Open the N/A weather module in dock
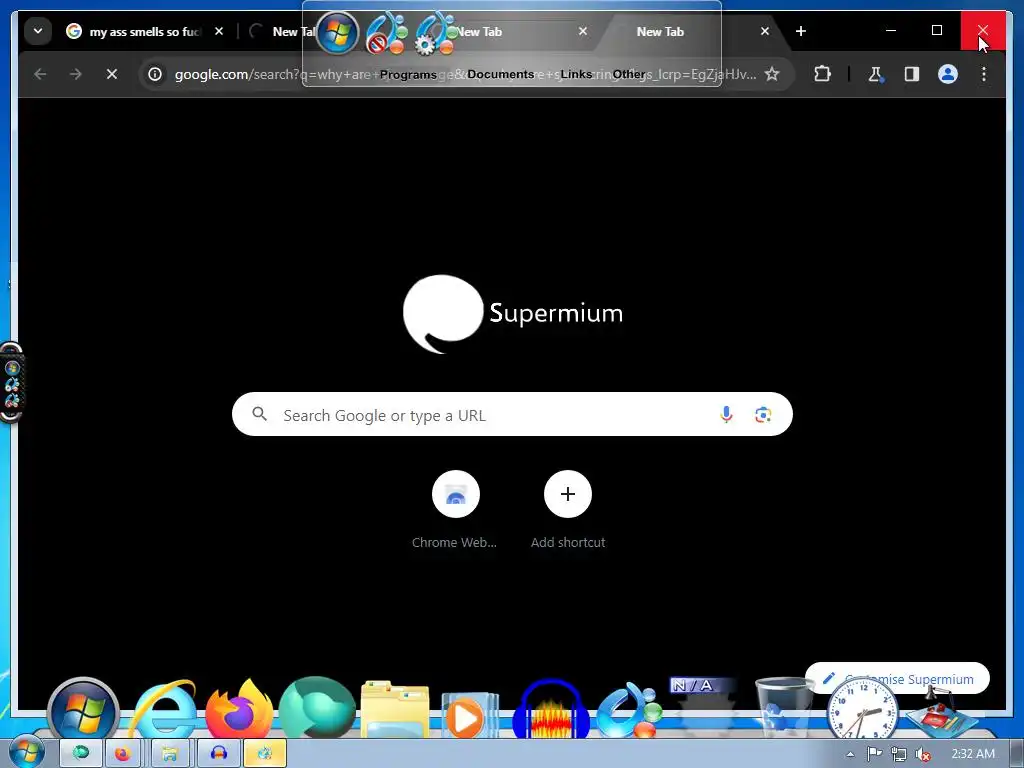 click(x=704, y=705)
